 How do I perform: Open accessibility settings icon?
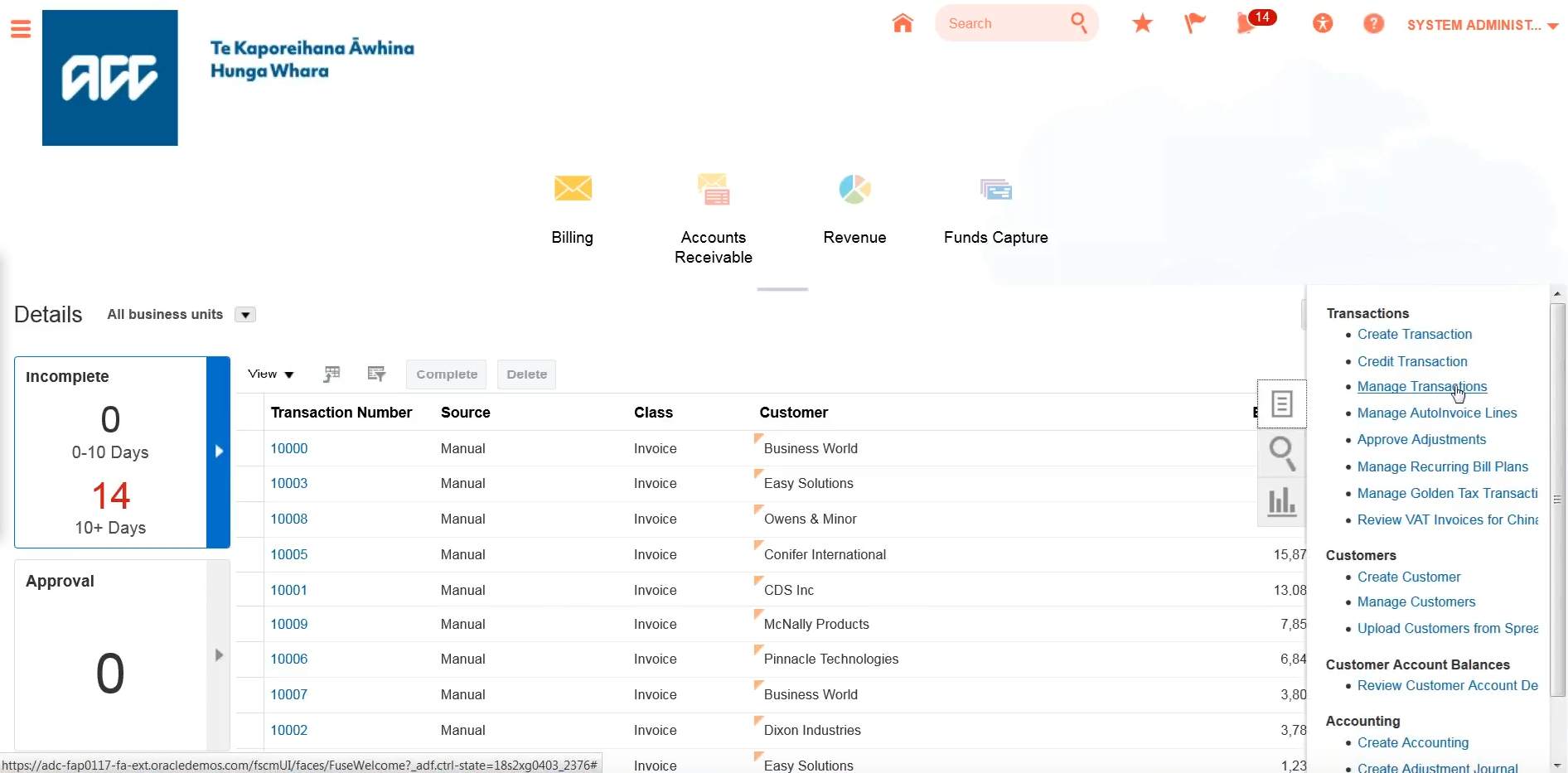[x=1323, y=23]
